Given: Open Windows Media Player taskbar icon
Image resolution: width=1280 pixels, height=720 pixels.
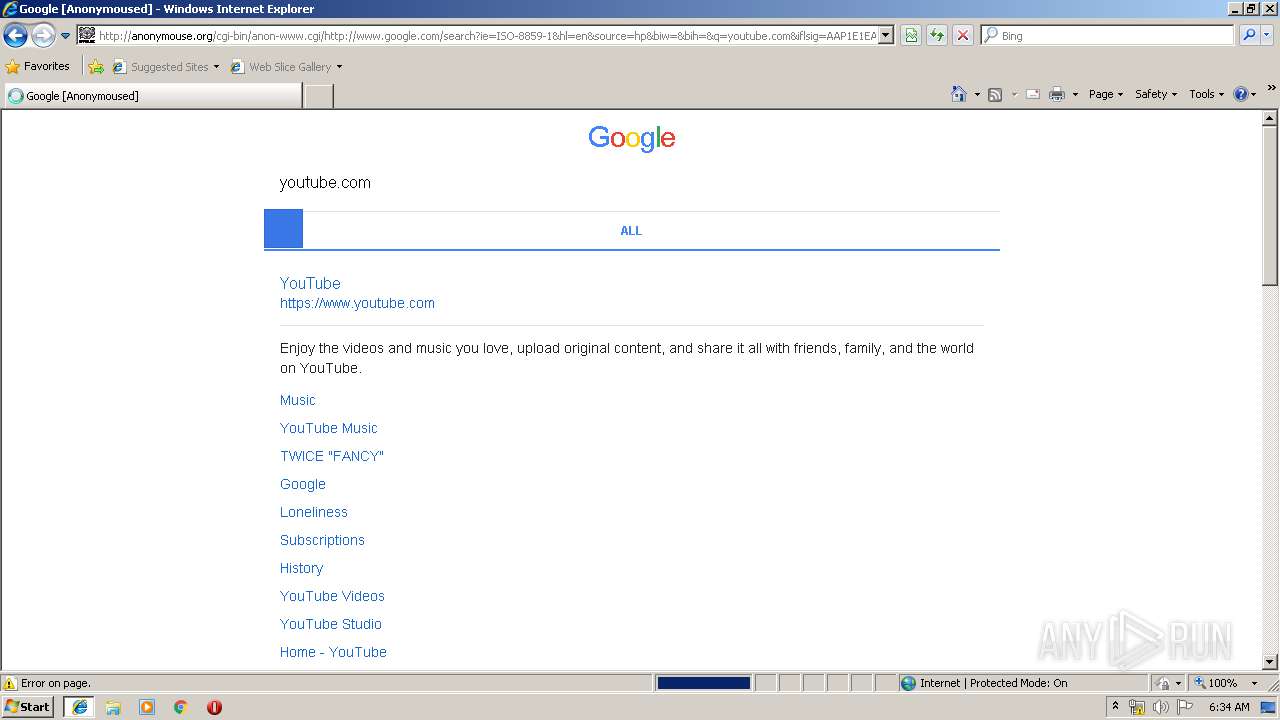Looking at the screenshot, I should pos(147,707).
